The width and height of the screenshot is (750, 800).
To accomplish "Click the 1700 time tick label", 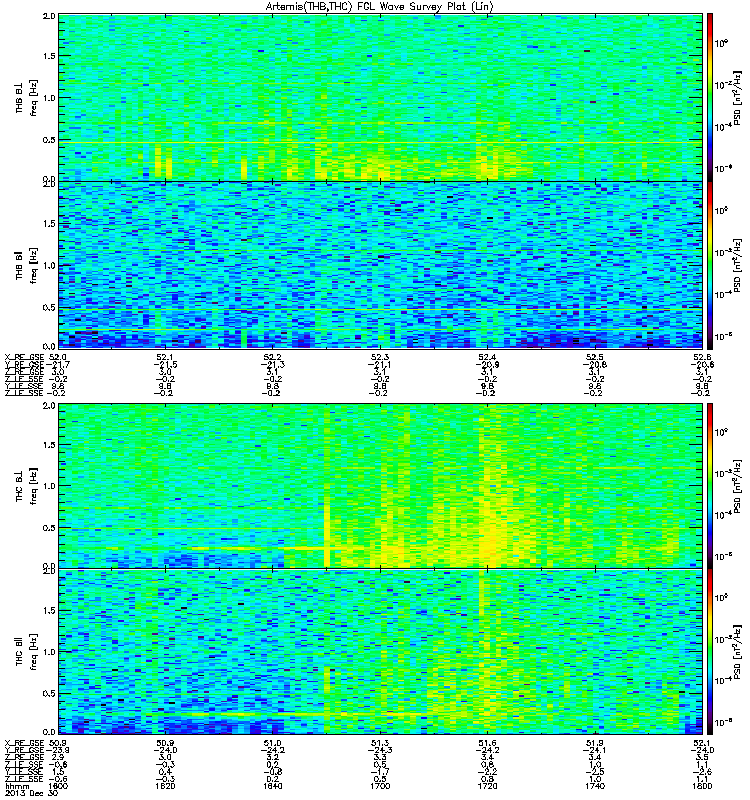I will pos(380,786).
